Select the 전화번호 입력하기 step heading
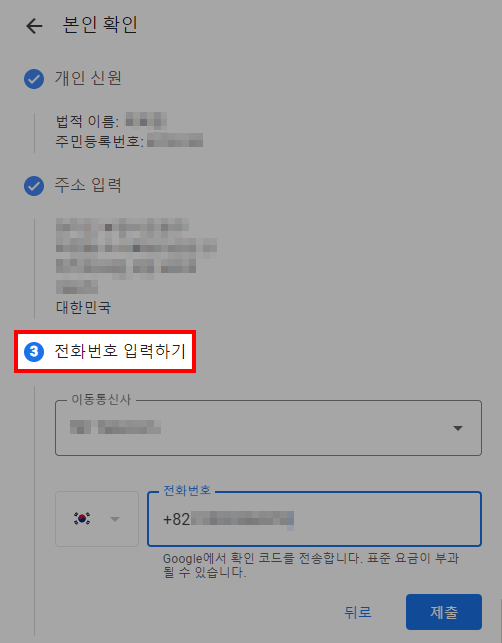 point(120,351)
